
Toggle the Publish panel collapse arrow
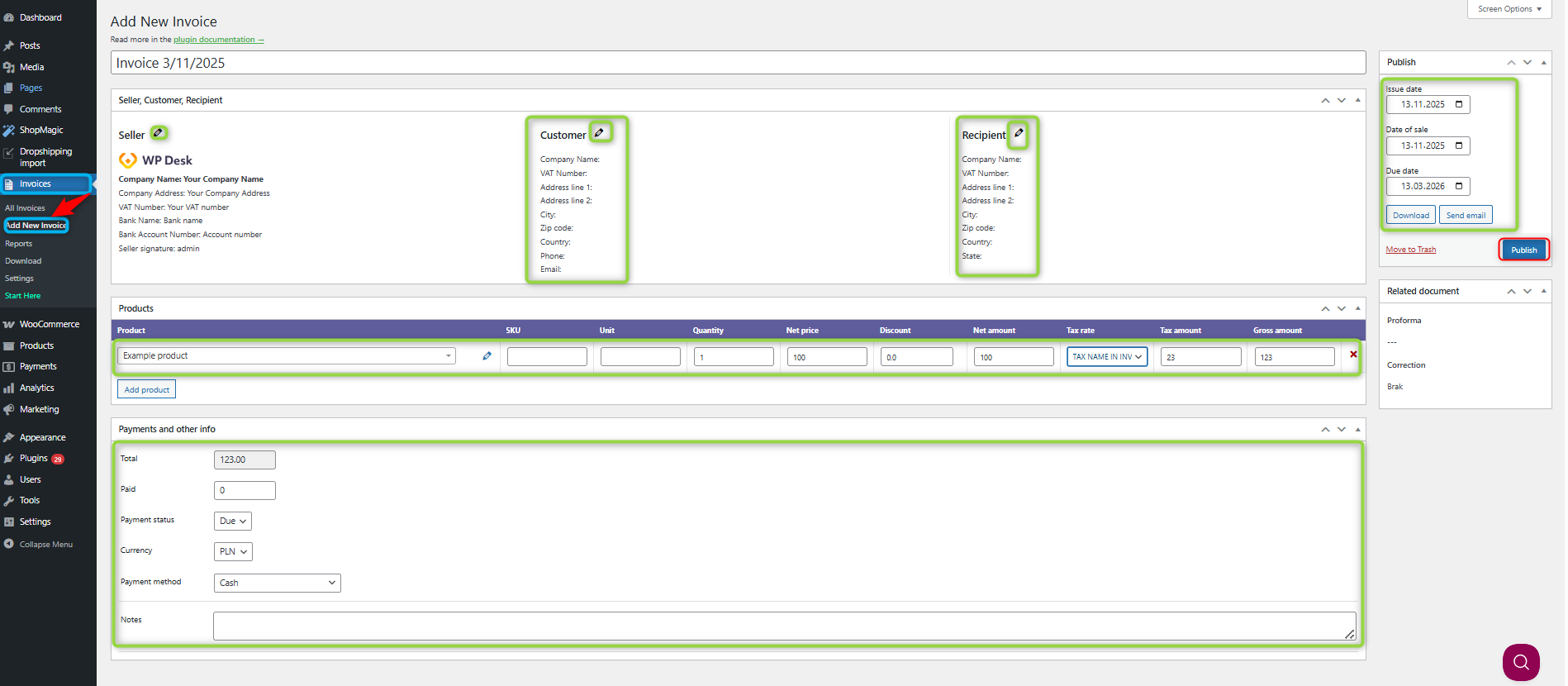coord(1543,63)
